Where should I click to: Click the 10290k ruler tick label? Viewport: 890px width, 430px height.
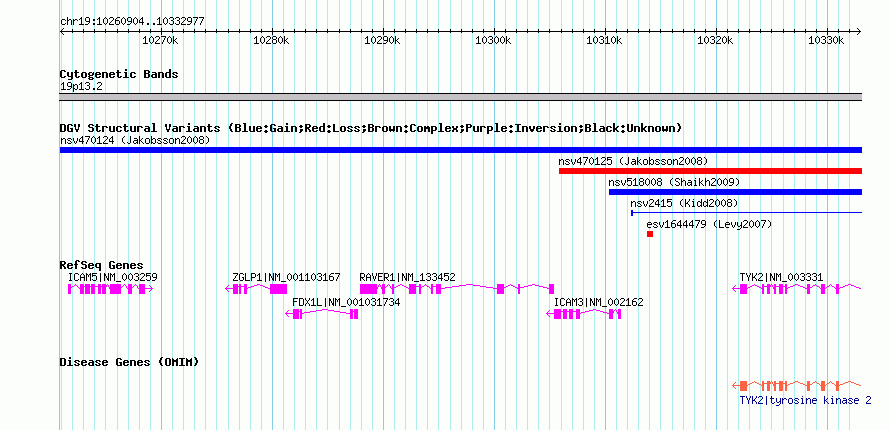pos(383,40)
